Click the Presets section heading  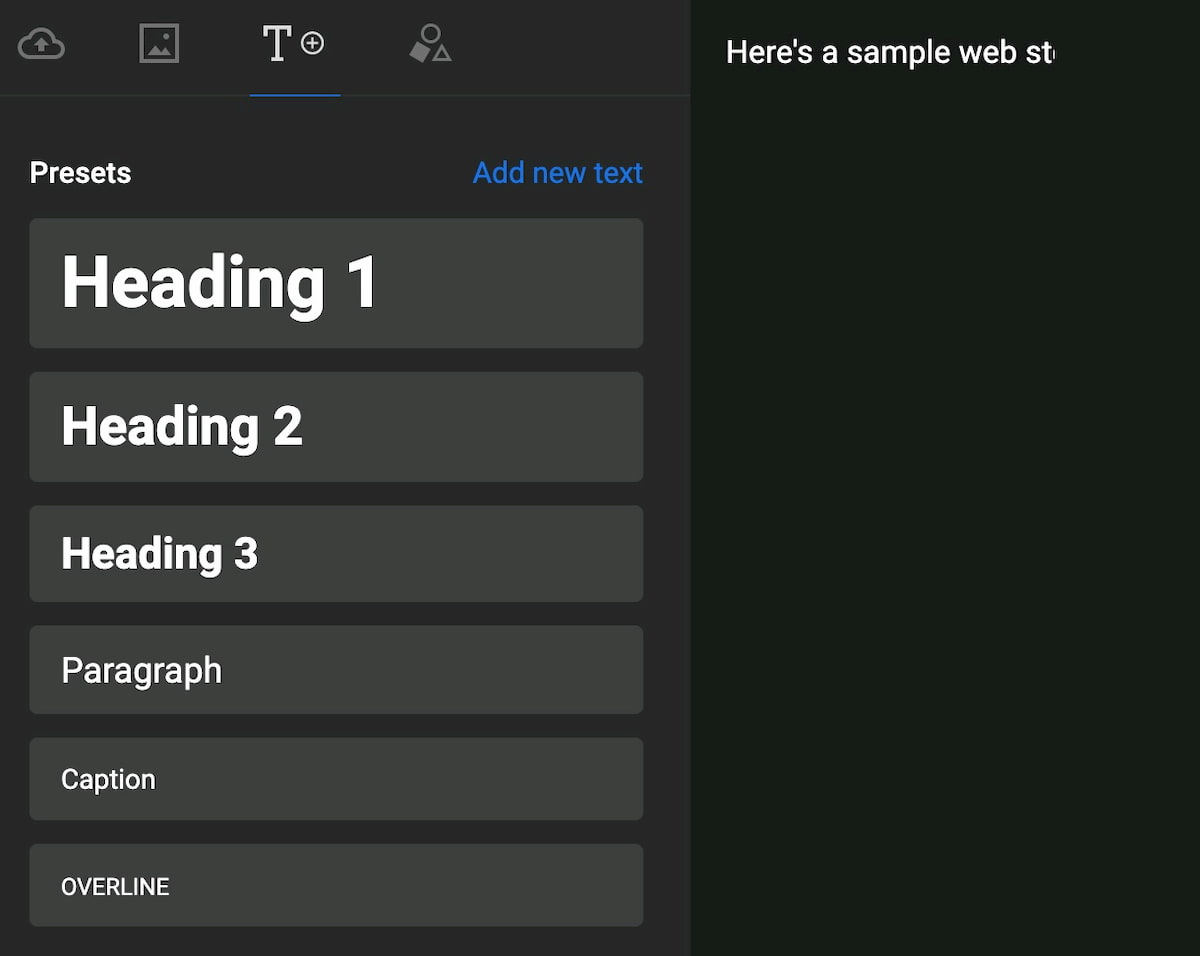pos(80,173)
